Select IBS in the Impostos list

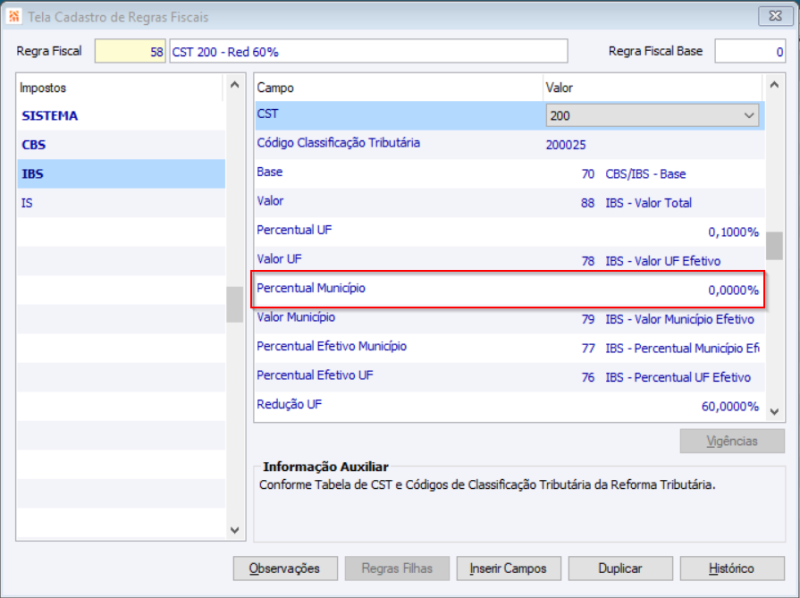(x=121, y=174)
